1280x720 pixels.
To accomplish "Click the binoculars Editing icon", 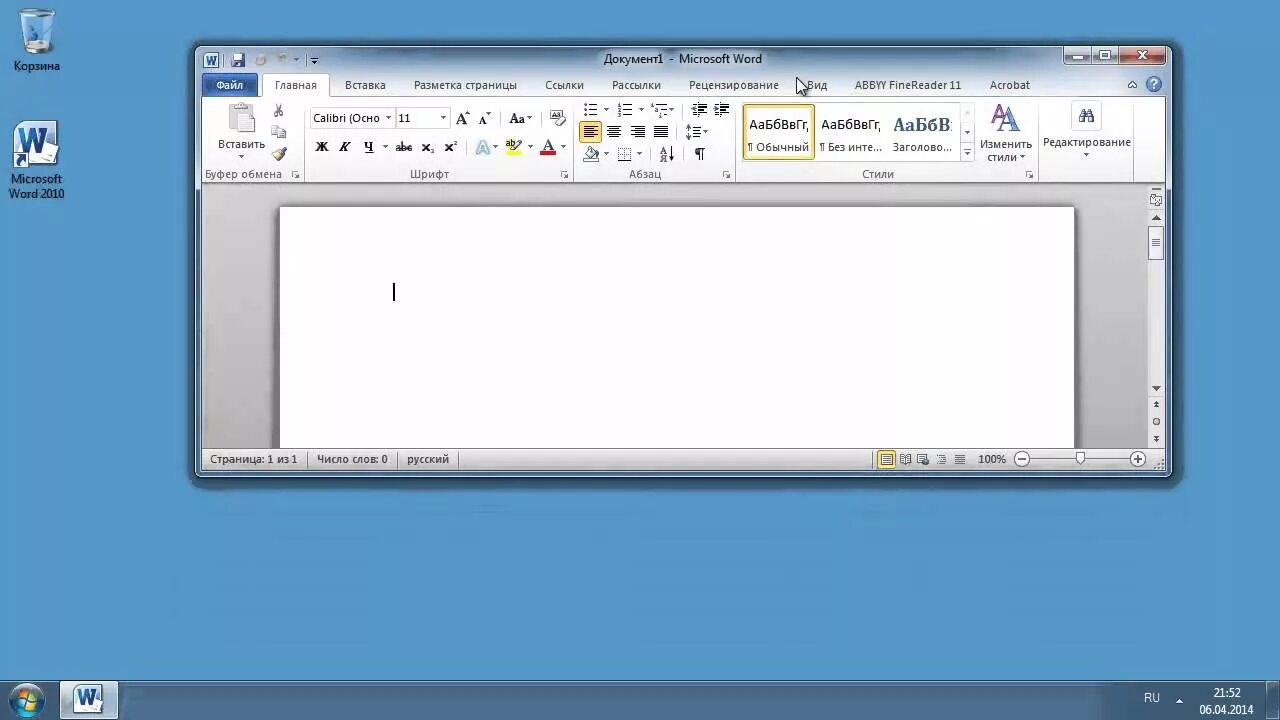I will [x=1086, y=116].
